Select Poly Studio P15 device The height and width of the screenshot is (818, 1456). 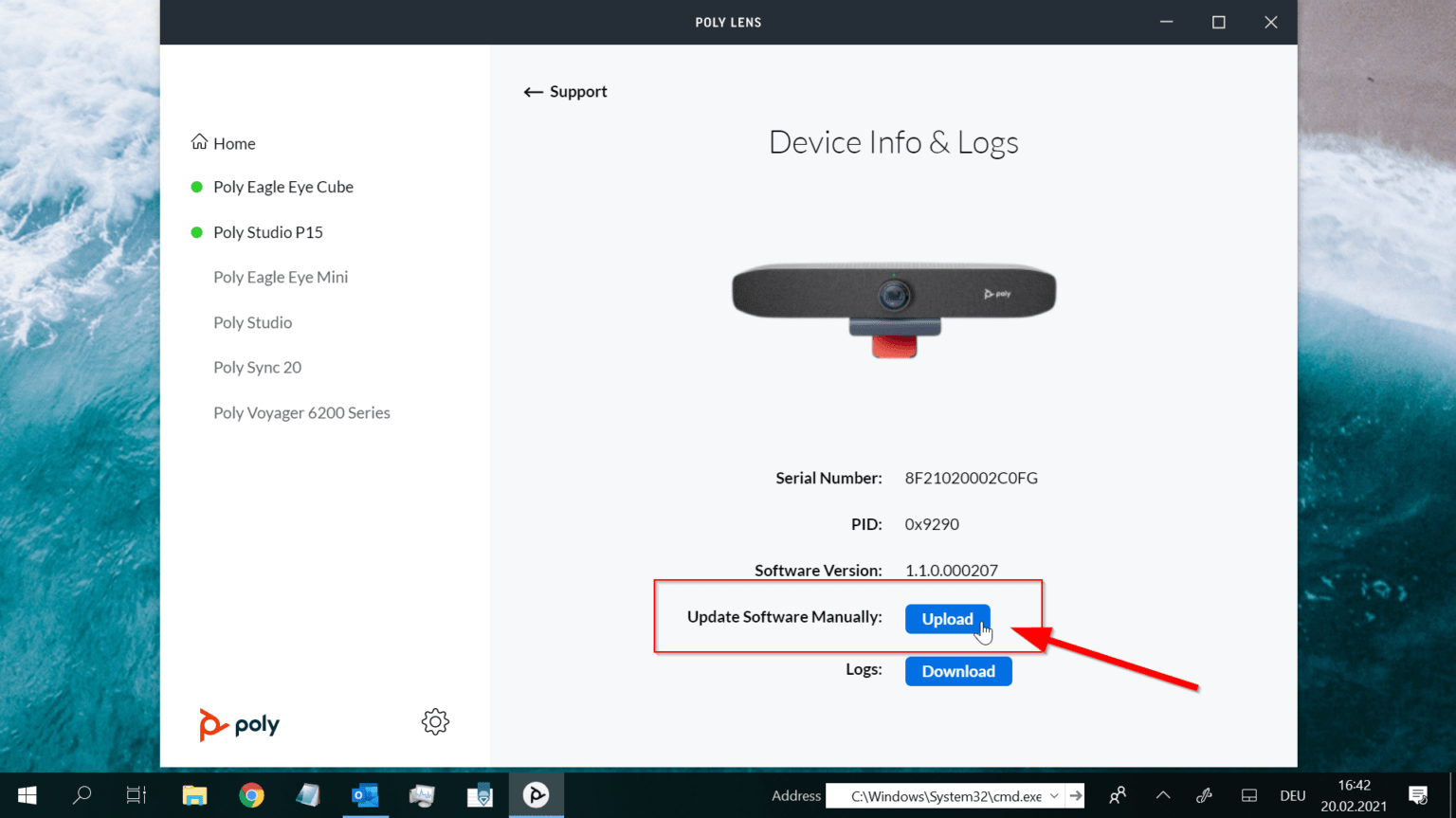click(268, 232)
